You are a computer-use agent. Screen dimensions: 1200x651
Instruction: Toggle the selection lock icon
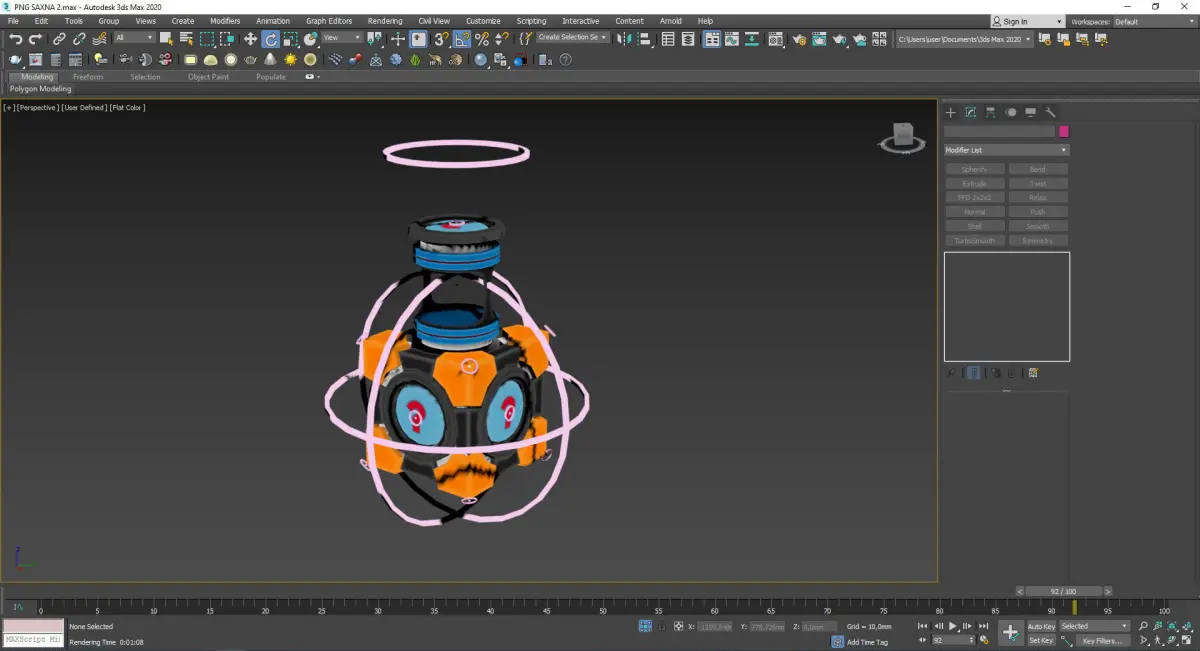(x=662, y=626)
